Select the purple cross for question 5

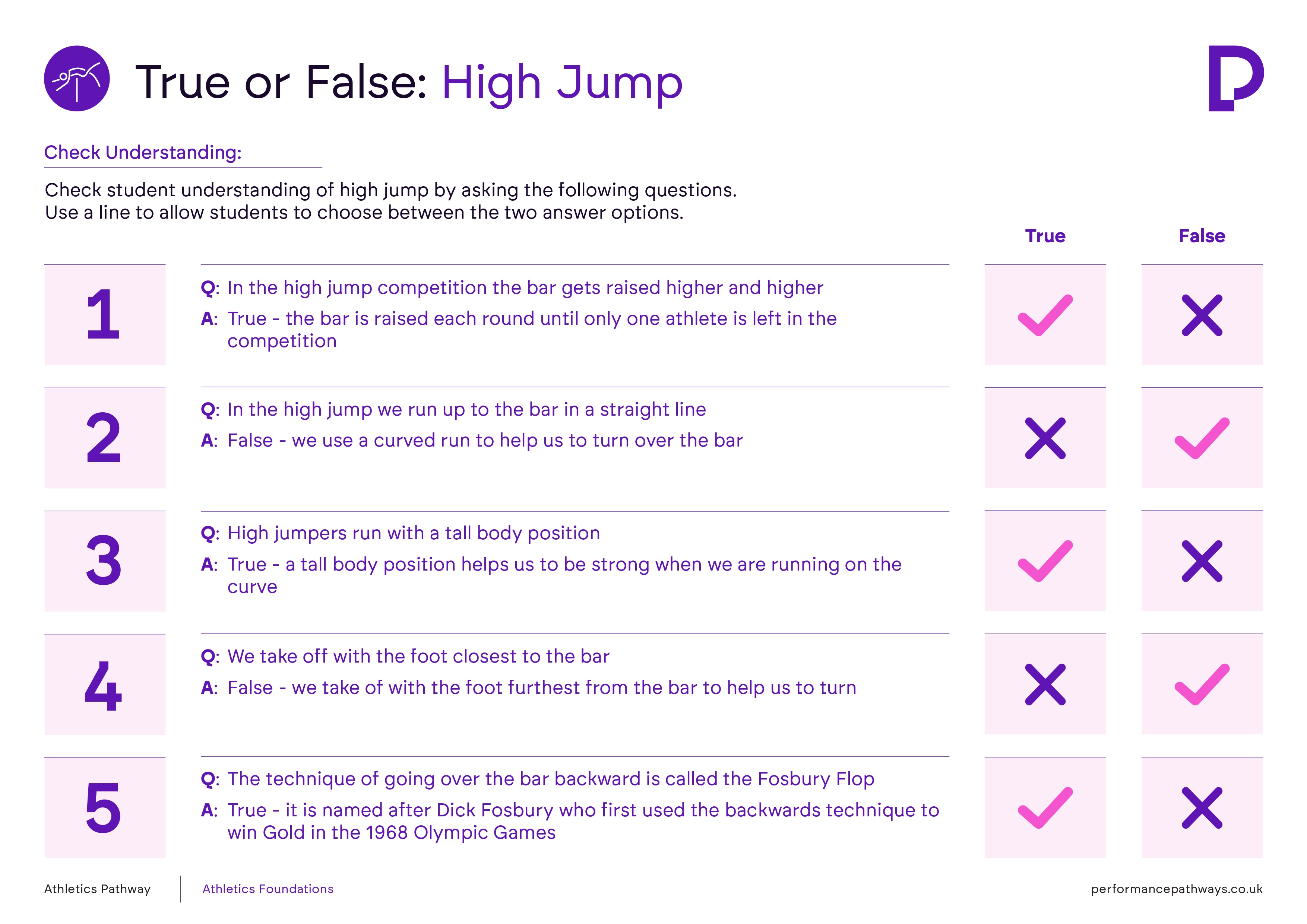[x=1202, y=808]
